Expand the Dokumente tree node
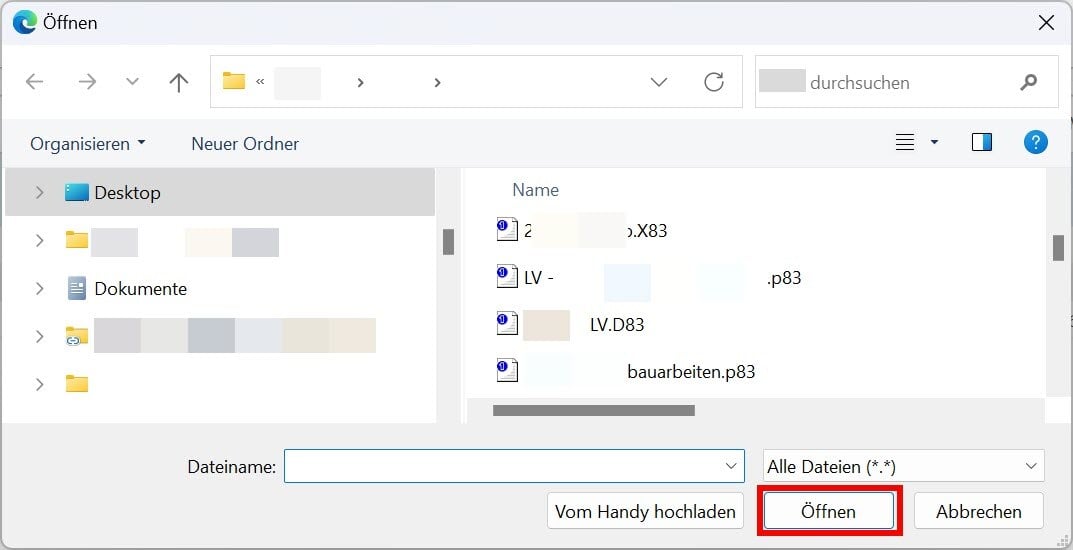Viewport: 1073px width, 550px height. tap(40, 289)
